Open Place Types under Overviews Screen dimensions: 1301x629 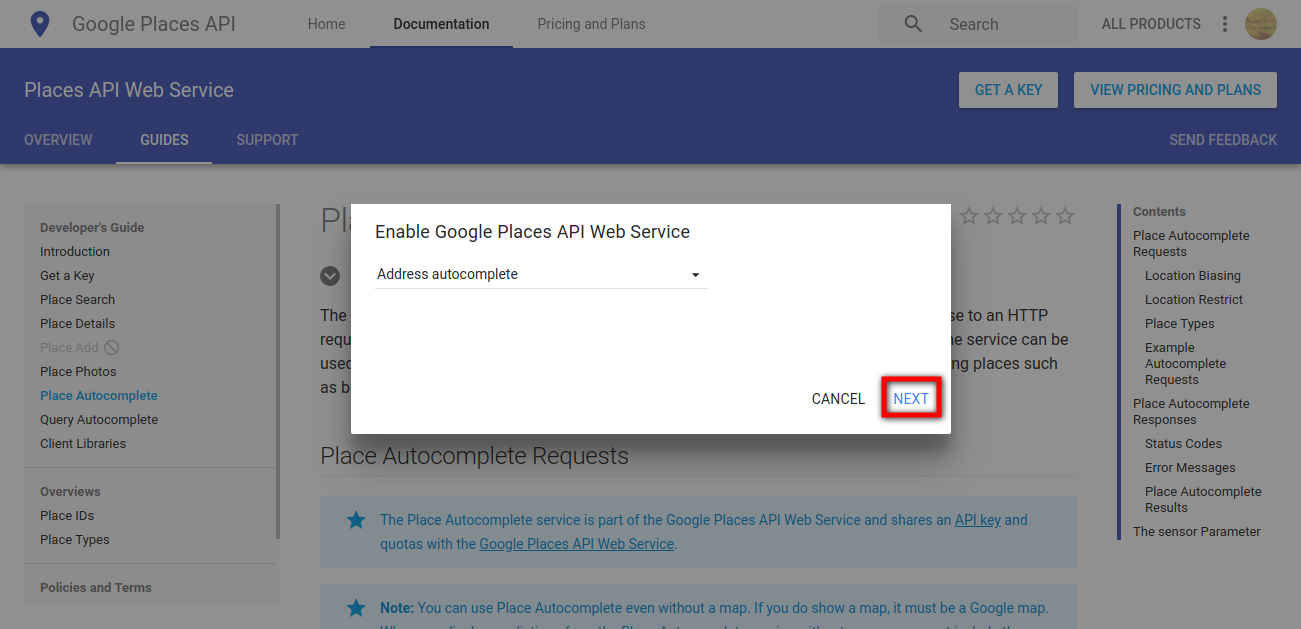tap(75, 540)
